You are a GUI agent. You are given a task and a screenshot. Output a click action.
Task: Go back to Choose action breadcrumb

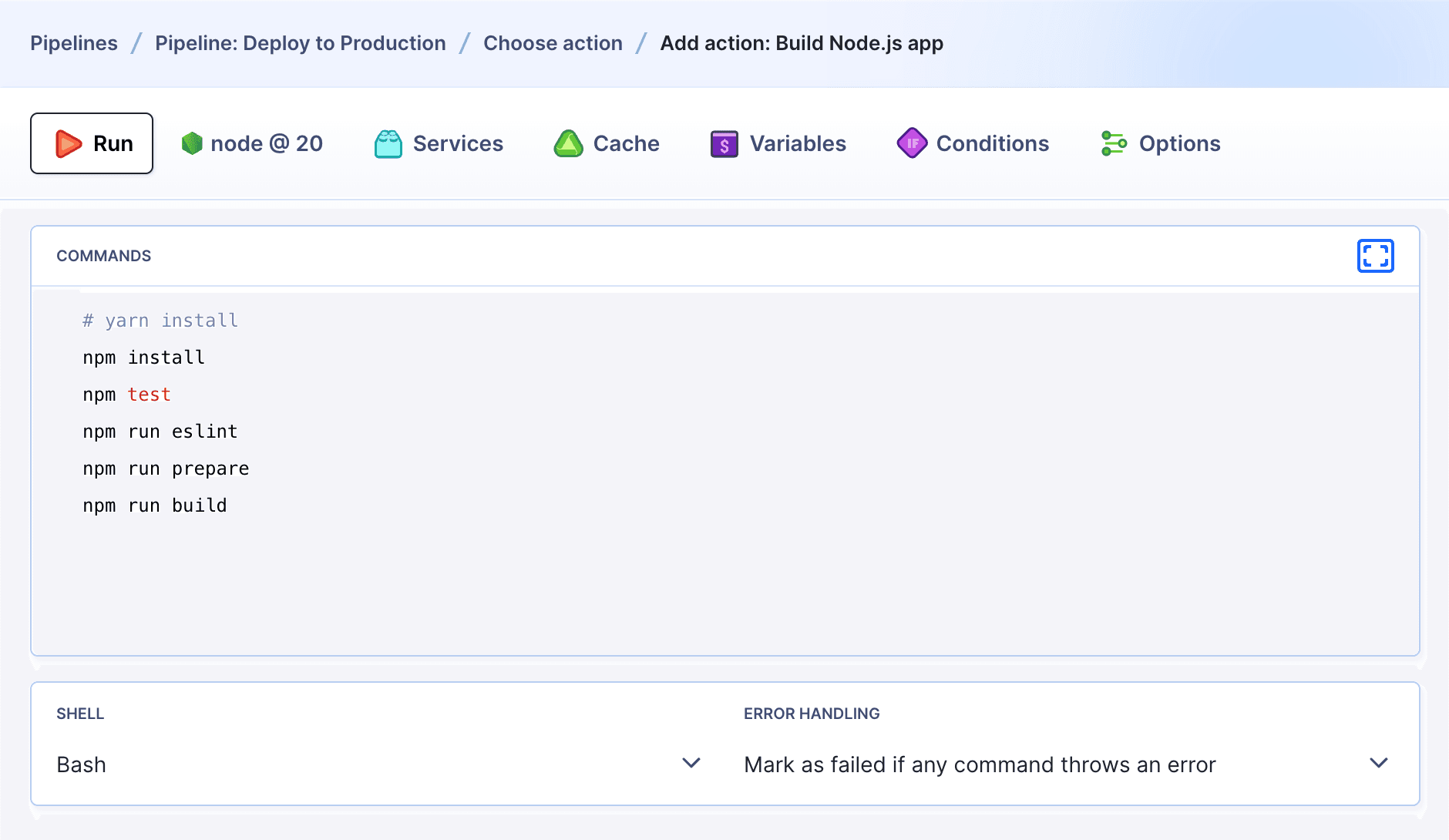[553, 43]
